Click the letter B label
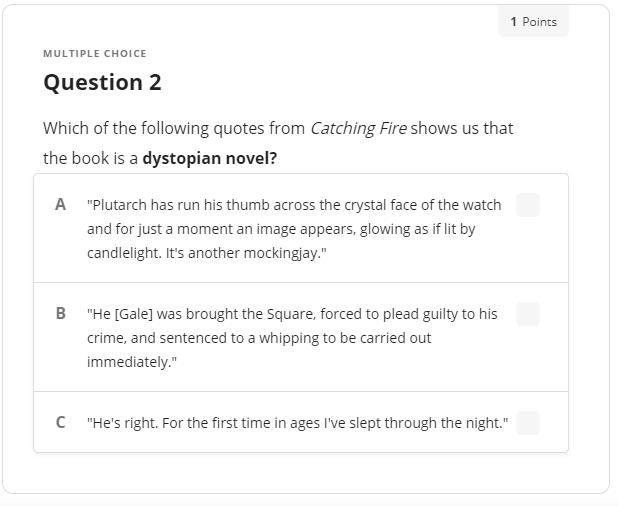The width and height of the screenshot is (619, 506). coord(61,314)
